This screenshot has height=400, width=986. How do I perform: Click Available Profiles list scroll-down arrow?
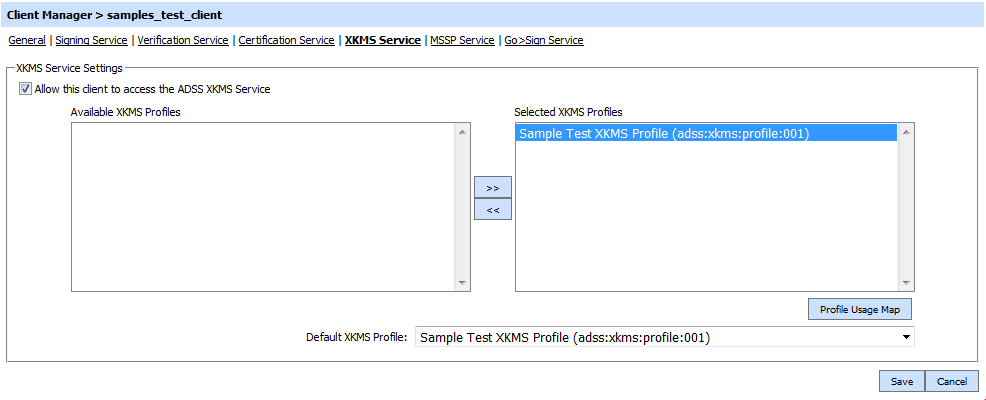pyautogui.click(x=462, y=283)
